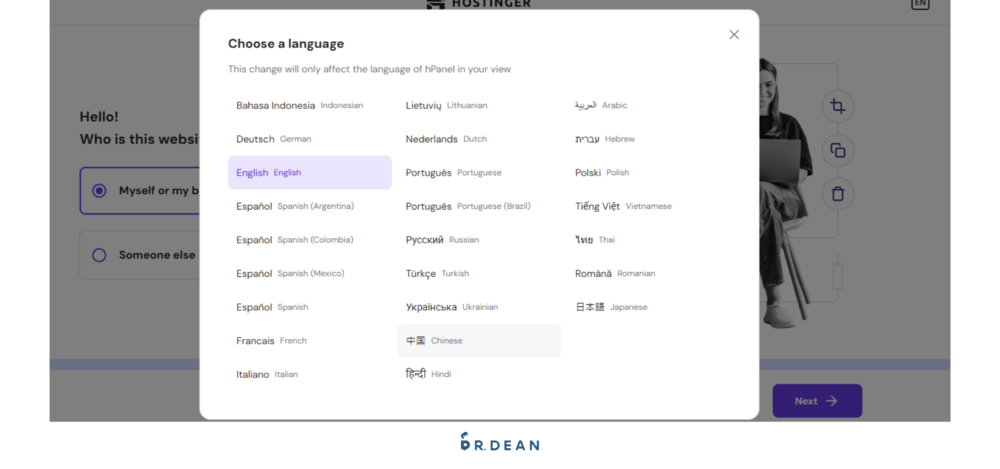Click the Dr. Dean logo at bottom
The image size is (1000, 469).
coord(499,442)
